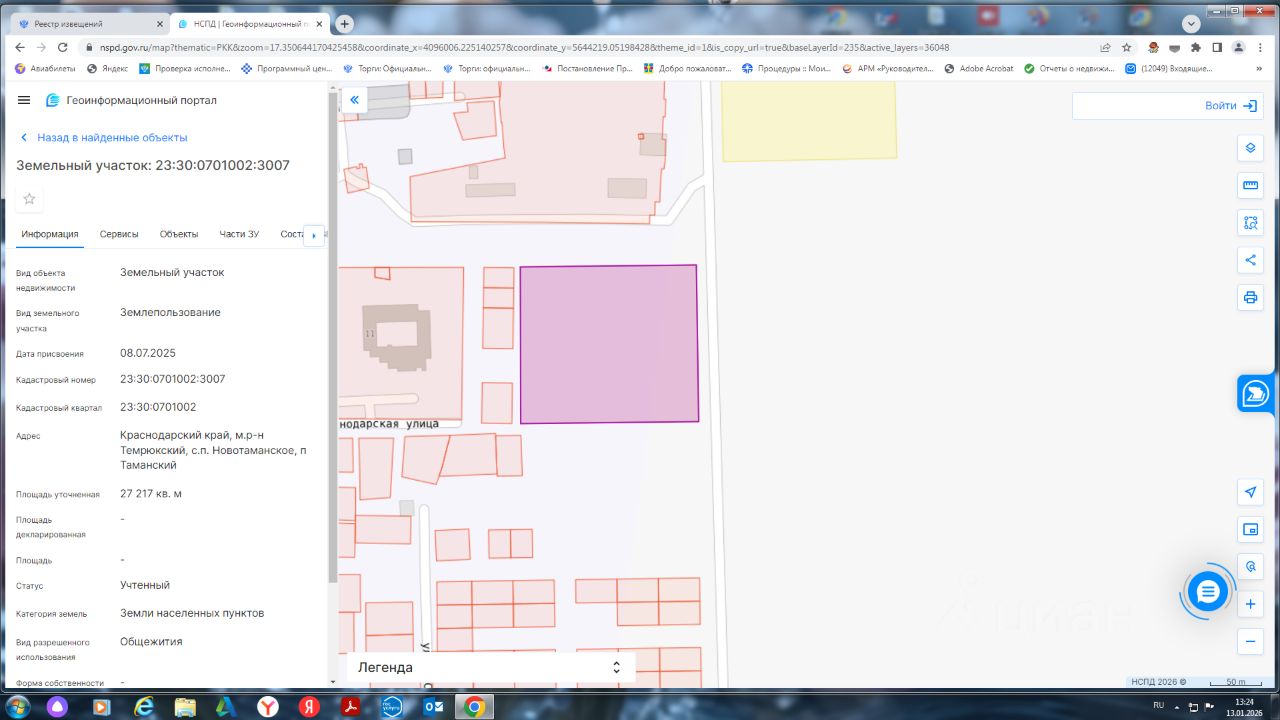
Task: Share this page from the address bar
Action: pos(1105,47)
